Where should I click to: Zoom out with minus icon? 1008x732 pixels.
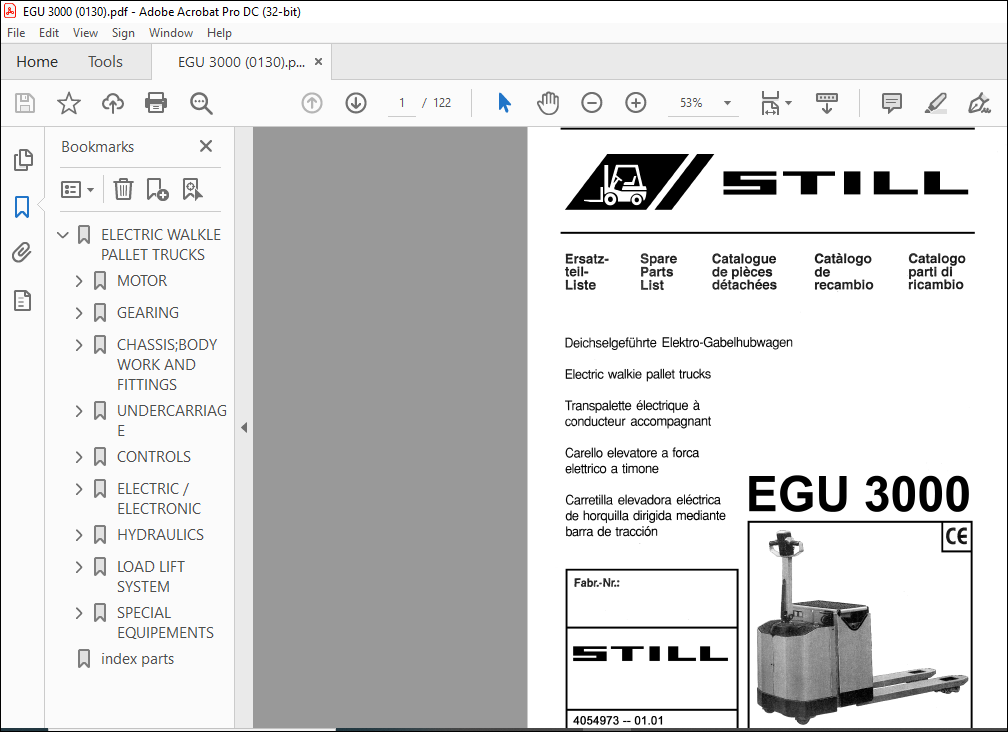591,103
